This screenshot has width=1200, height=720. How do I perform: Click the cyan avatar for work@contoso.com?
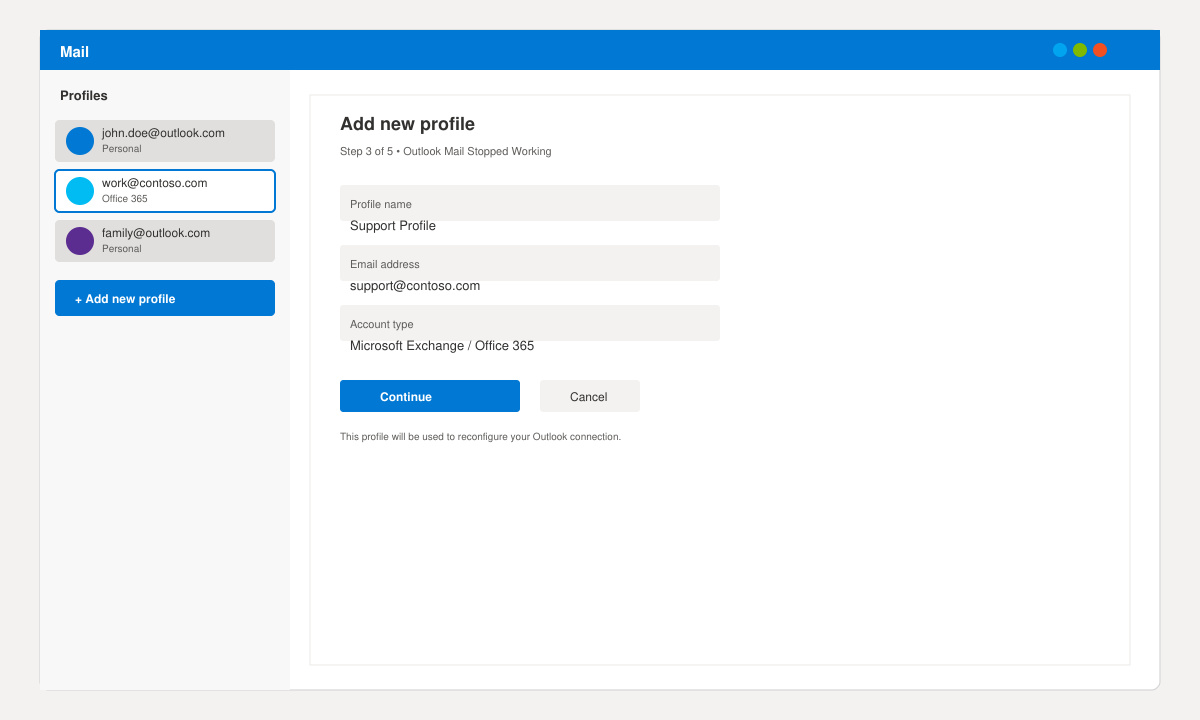(x=80, y=191)
